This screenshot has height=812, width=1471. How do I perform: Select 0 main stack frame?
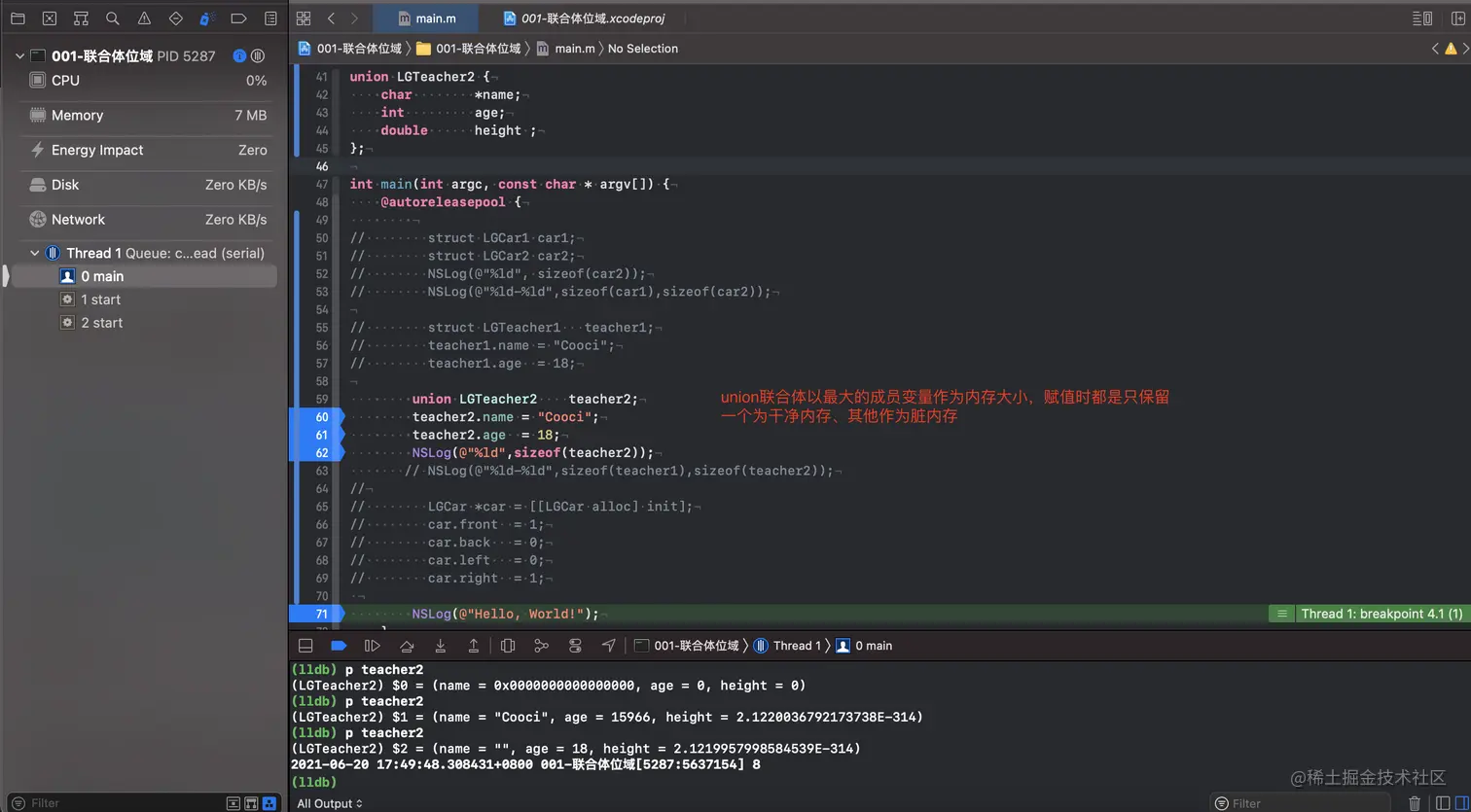click(x=144, y=276)
